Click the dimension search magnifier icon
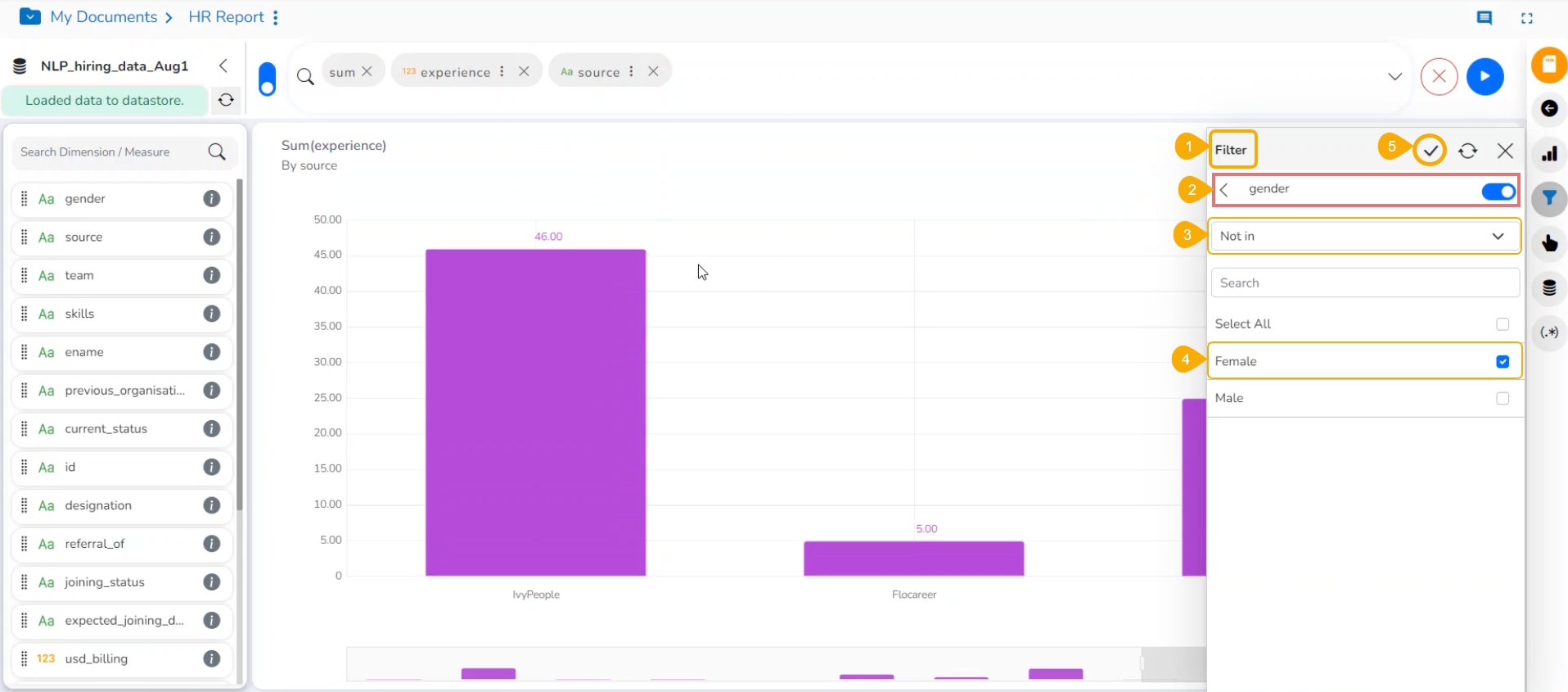Viewport: 1568px width, 692px height. pos(217,152)
